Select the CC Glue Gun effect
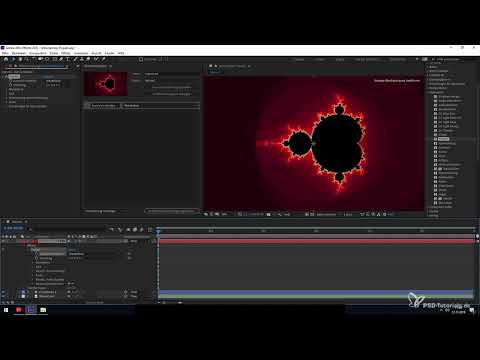The image size is (480, 360). pos(447,114)
